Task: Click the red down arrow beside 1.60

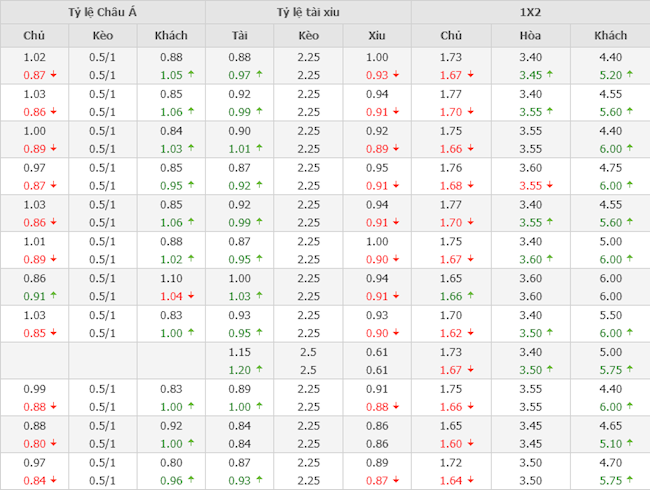Action: point(470,443)
